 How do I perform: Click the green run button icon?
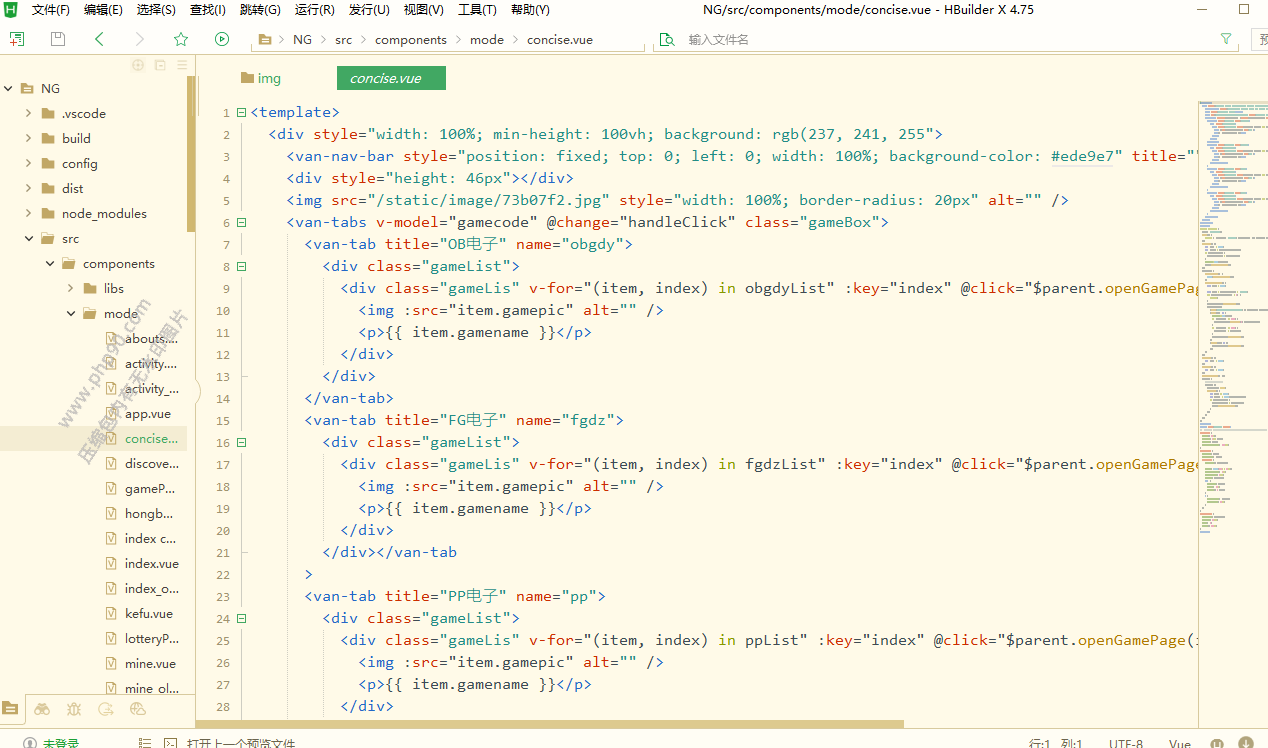tap(222, 39)
